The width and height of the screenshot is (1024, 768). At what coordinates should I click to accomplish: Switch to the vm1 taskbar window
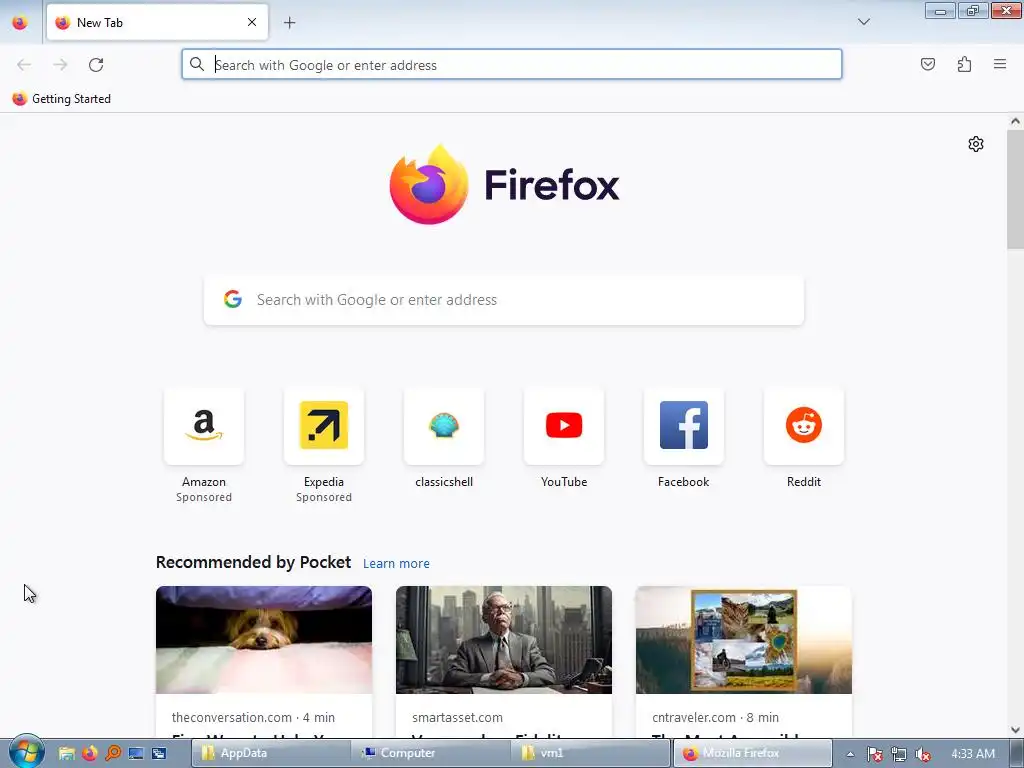[x=592, y=753]
